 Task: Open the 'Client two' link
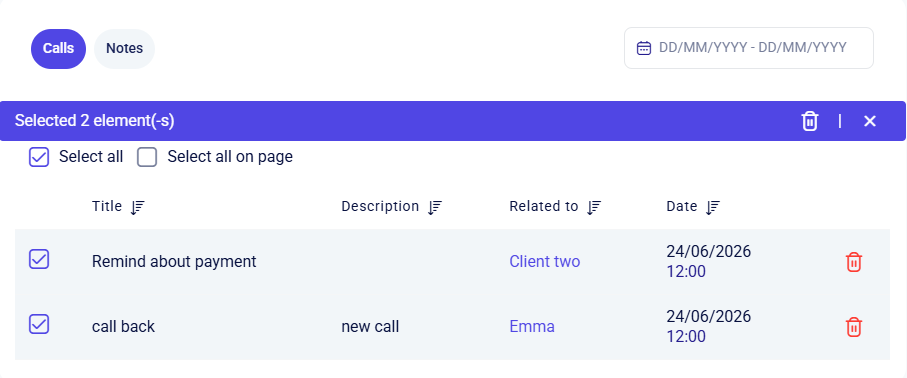tap(544, 262)
